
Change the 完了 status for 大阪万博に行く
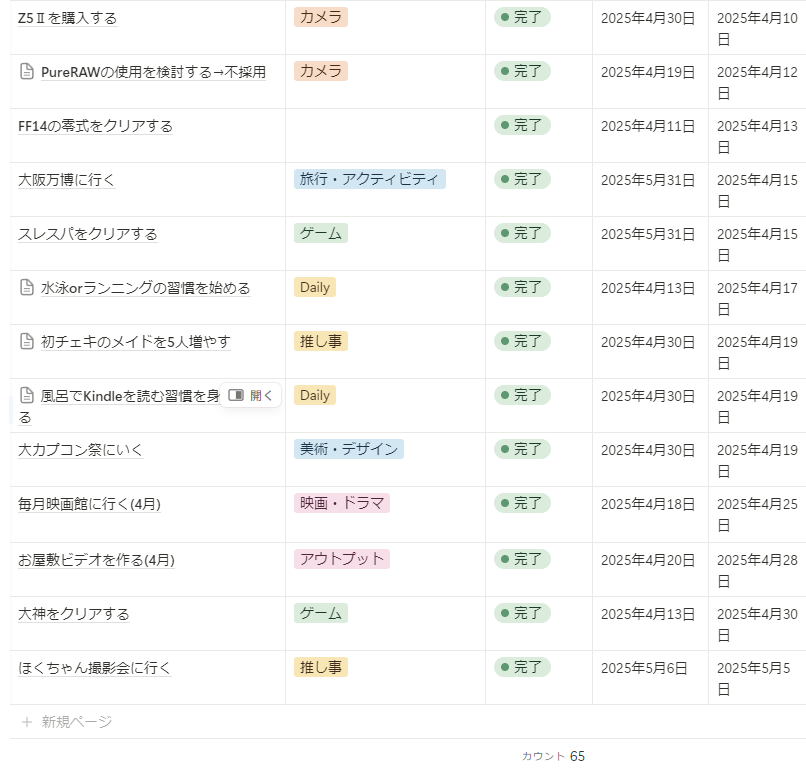522,179
